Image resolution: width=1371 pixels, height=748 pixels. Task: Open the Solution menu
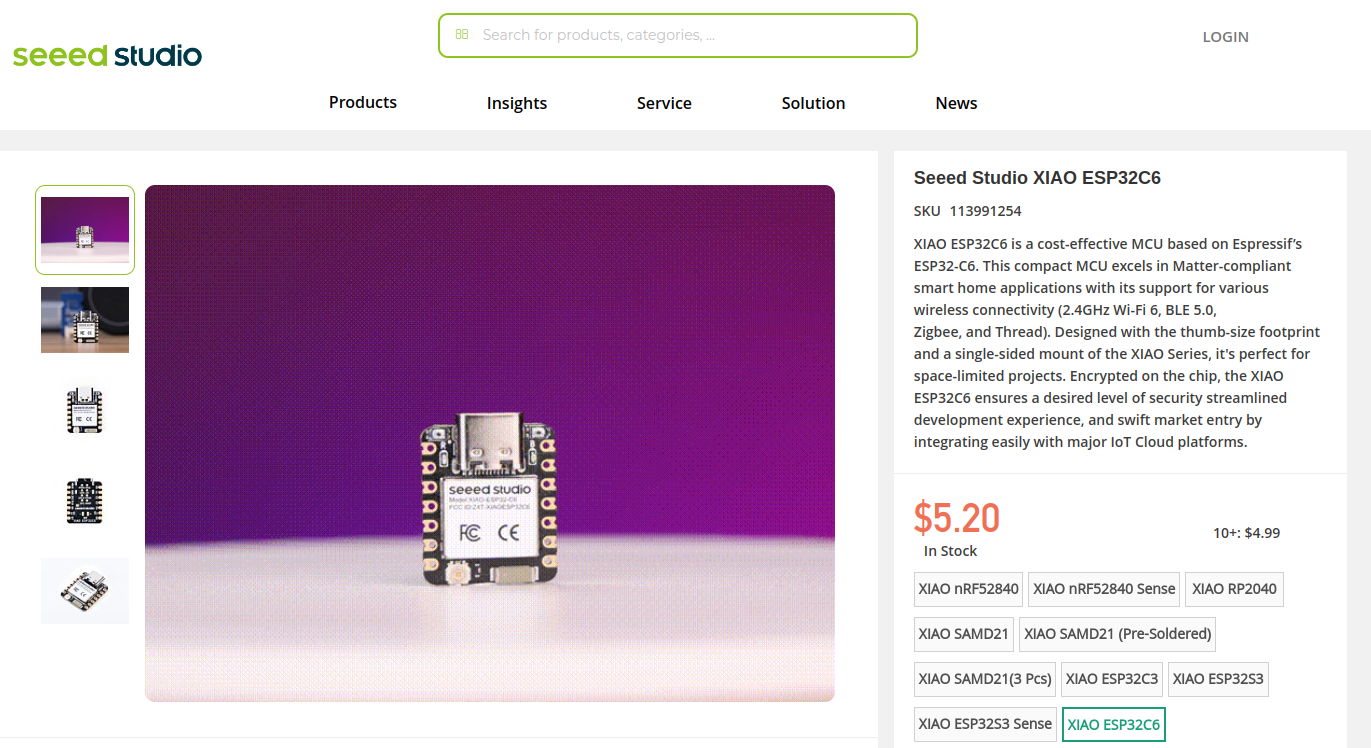click(814, 103)
